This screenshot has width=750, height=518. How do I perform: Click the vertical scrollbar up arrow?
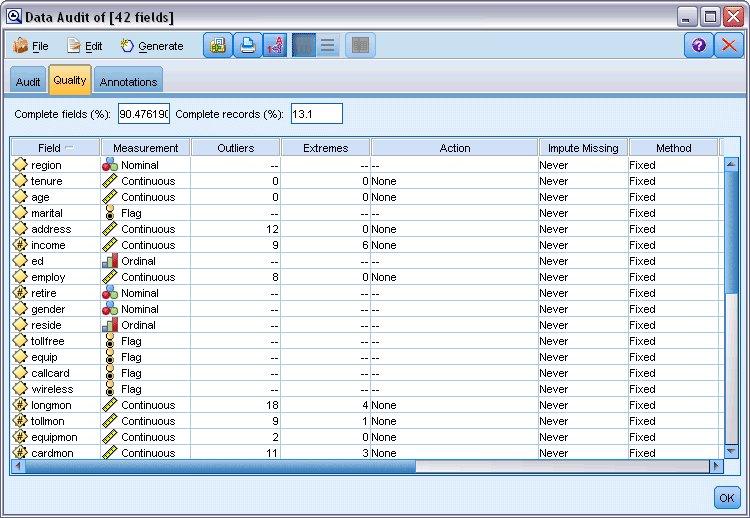[731, 164]
